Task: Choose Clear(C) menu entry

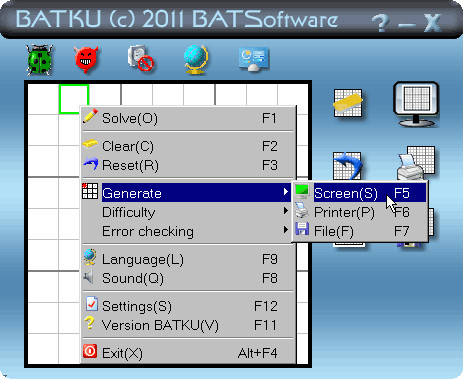Action: tap(189, 146)
